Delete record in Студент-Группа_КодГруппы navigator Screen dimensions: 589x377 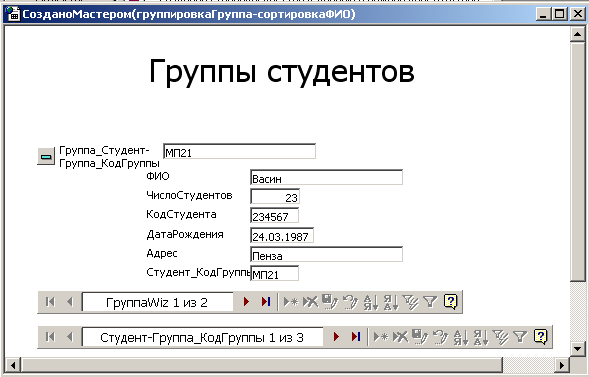point(400,337)
